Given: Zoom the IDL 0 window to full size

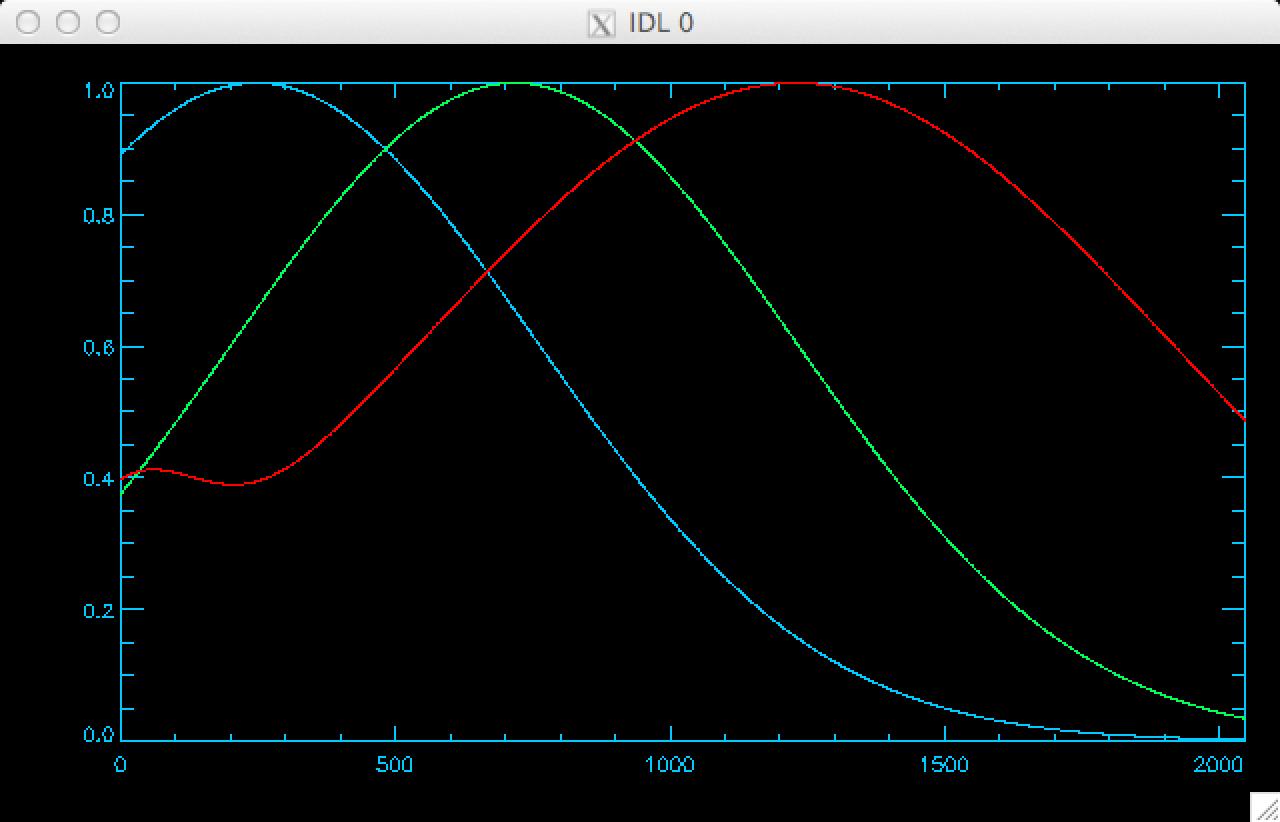Looking at the screenshot, I should tap(106, 22).
